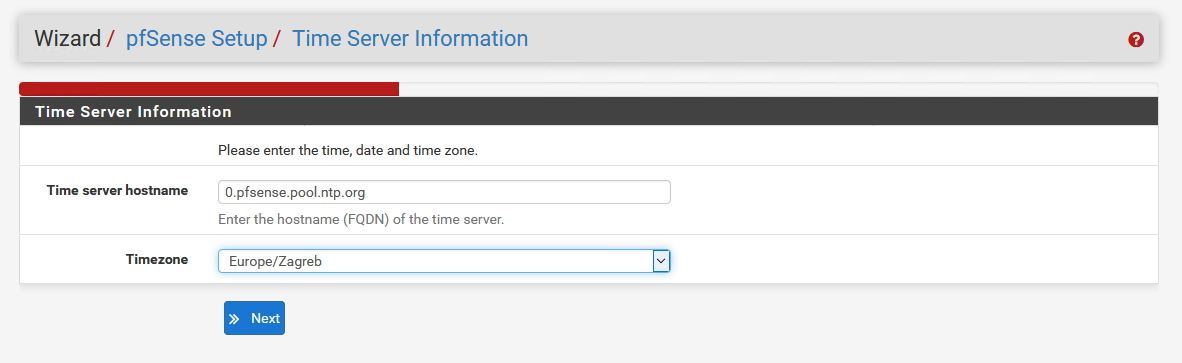Viewport: 1182px width, 363px height.
Task: Click the 'Enter the hostname (FQDN)' help text
Action: 360,220
